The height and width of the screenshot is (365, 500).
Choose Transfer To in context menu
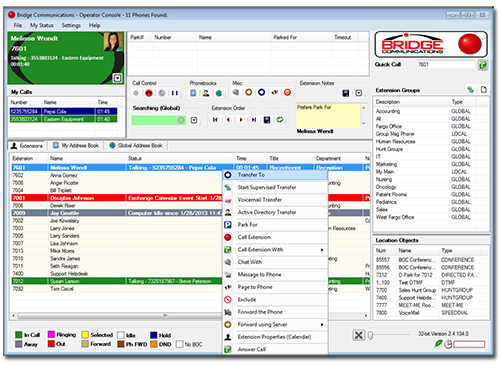[x=275, y=175]
